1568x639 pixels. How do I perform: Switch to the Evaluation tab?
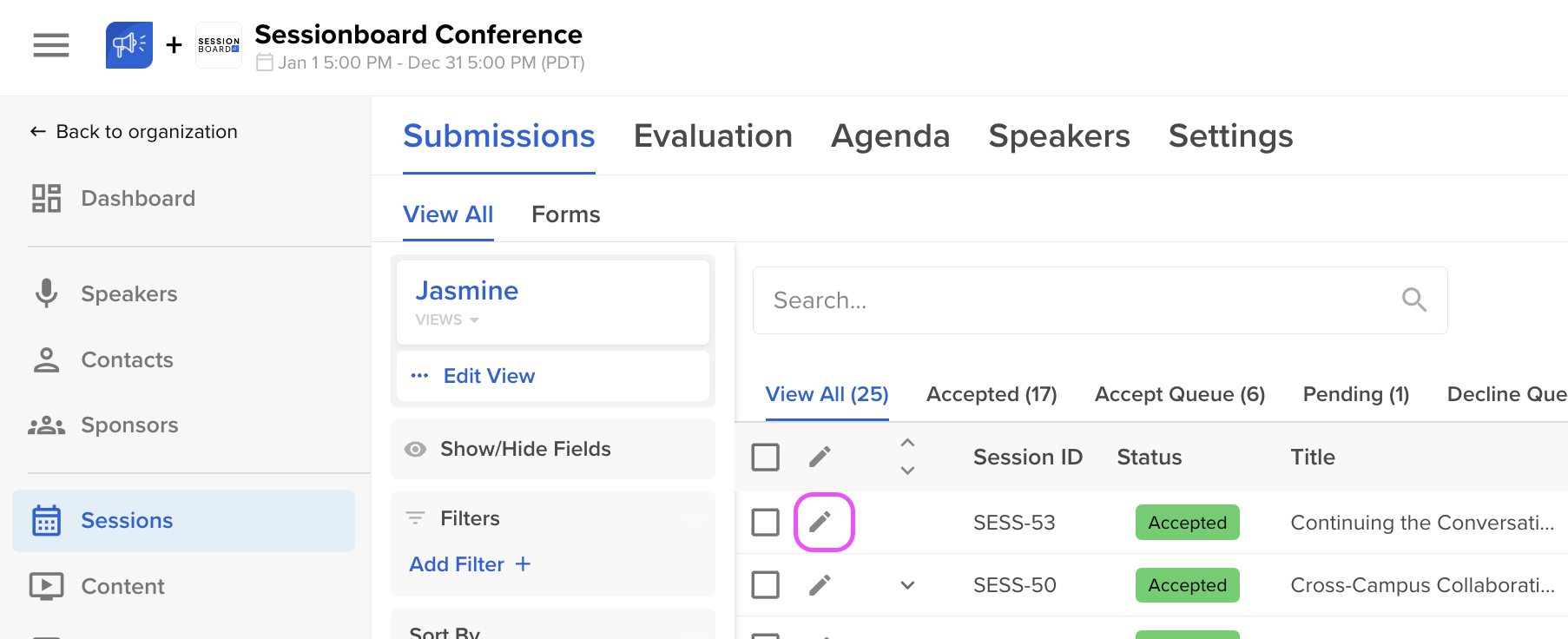pos(713,136)
